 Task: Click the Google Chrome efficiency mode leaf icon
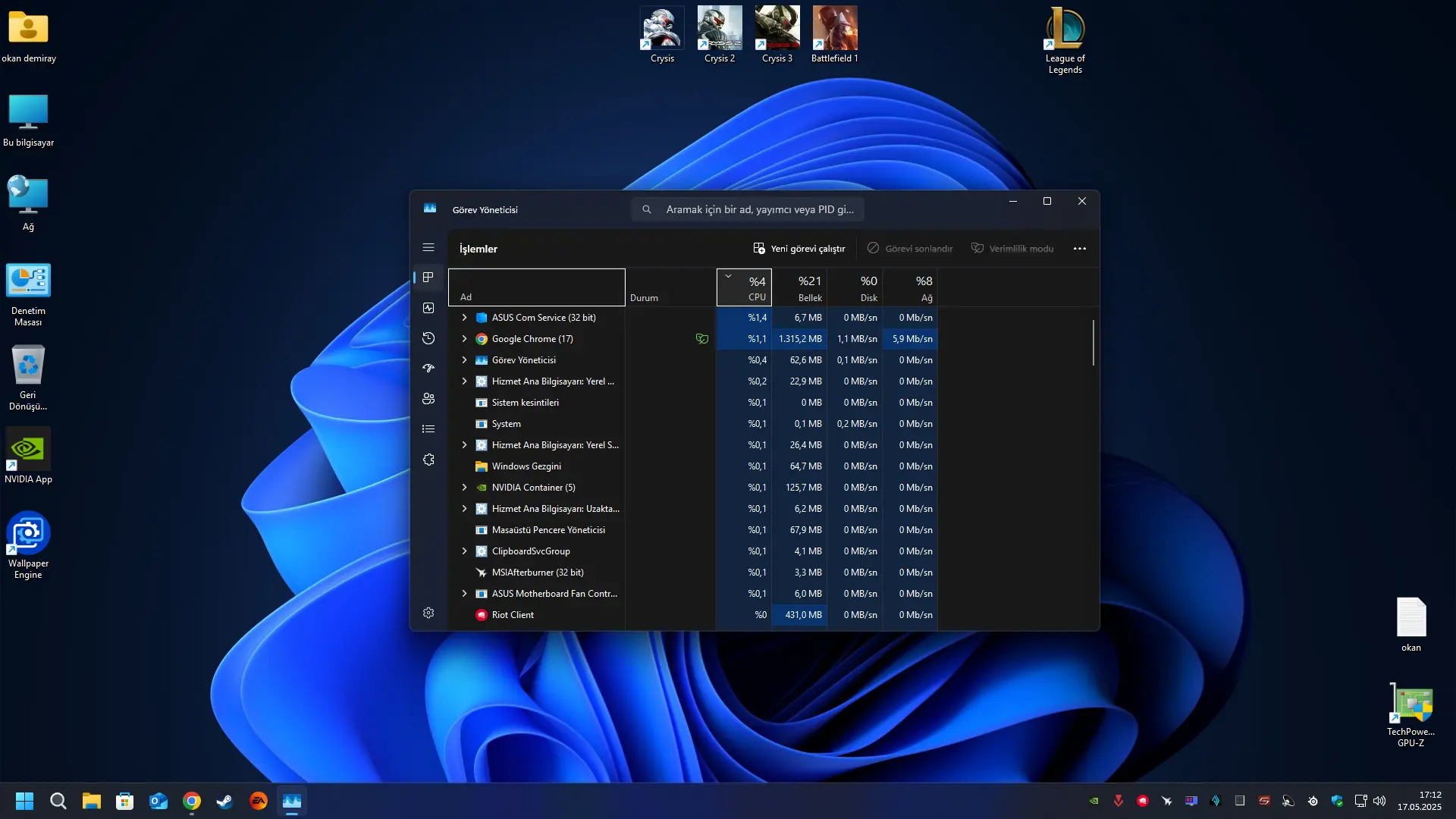(702, 339)
